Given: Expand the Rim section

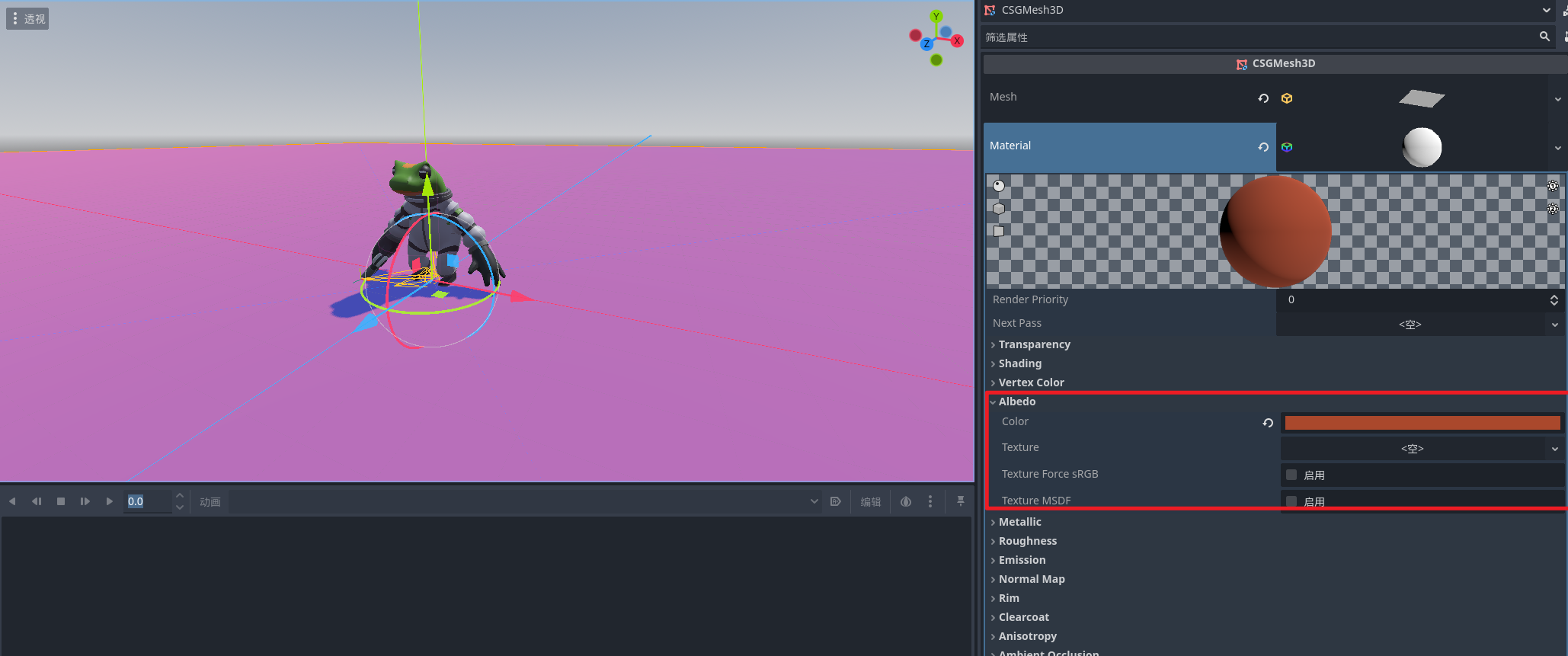Looking at the screenshot, I should pyautogui.click(x=1007, y=598).
